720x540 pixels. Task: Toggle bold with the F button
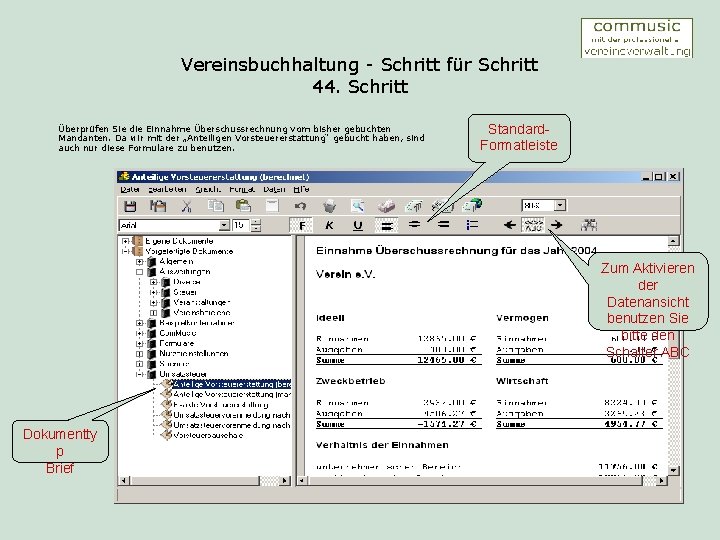[302, 225]
